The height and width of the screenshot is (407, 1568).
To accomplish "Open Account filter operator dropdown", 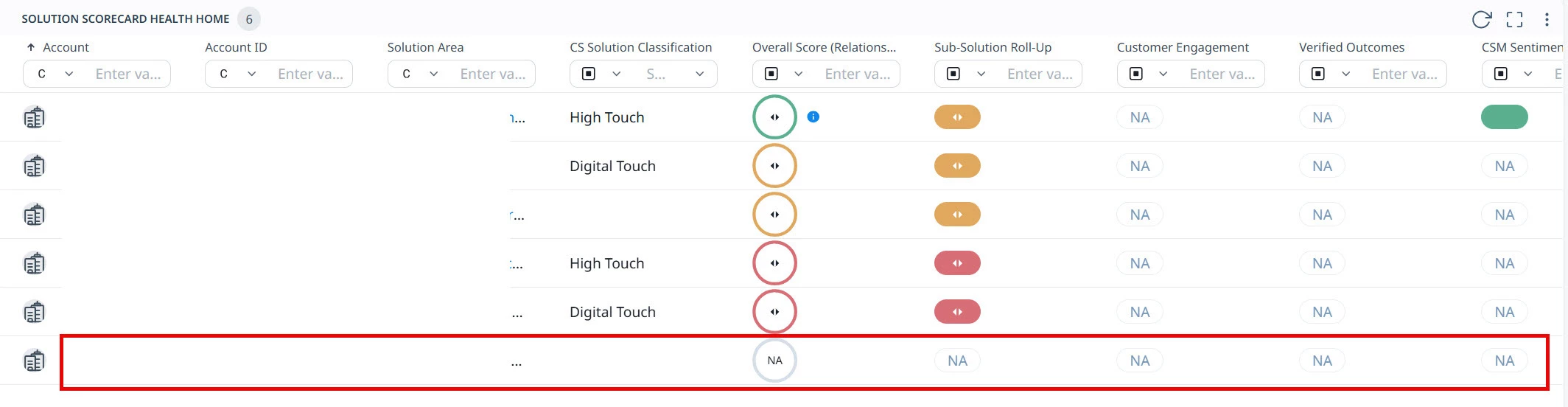I will coord(55,74).
